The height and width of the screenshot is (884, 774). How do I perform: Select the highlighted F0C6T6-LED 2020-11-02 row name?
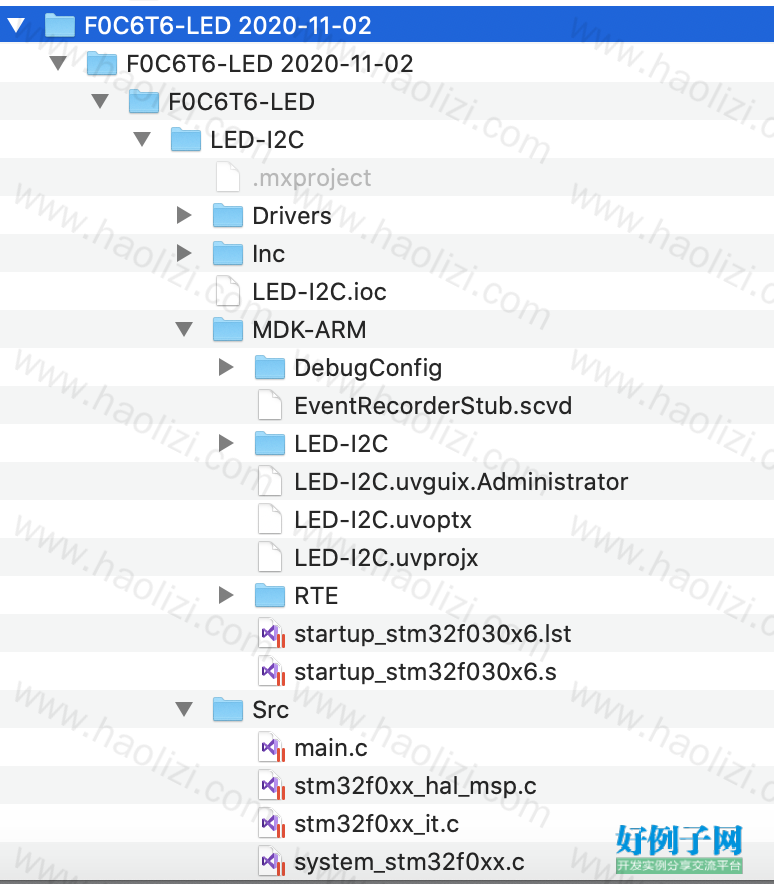pos(228,26)
